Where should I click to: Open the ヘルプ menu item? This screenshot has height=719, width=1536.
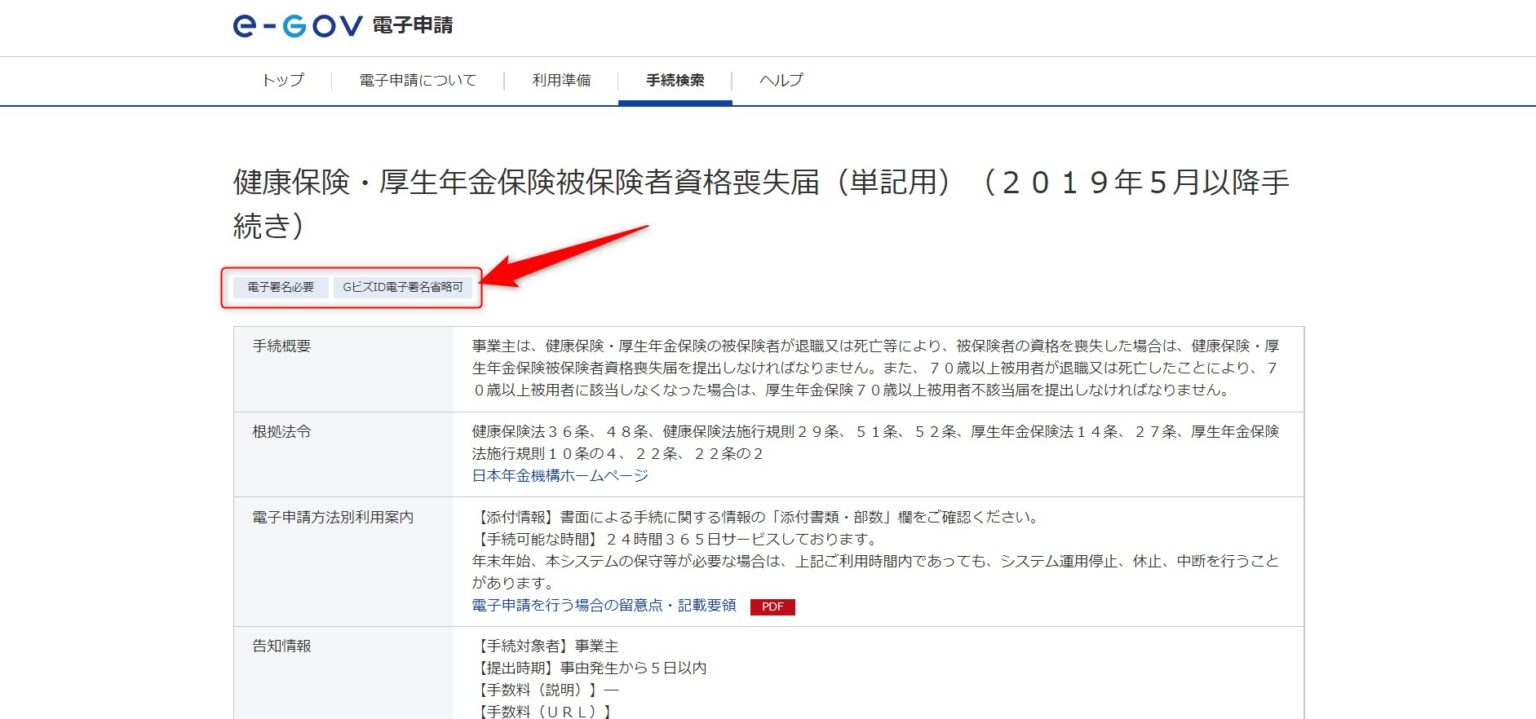coord(780,80)
